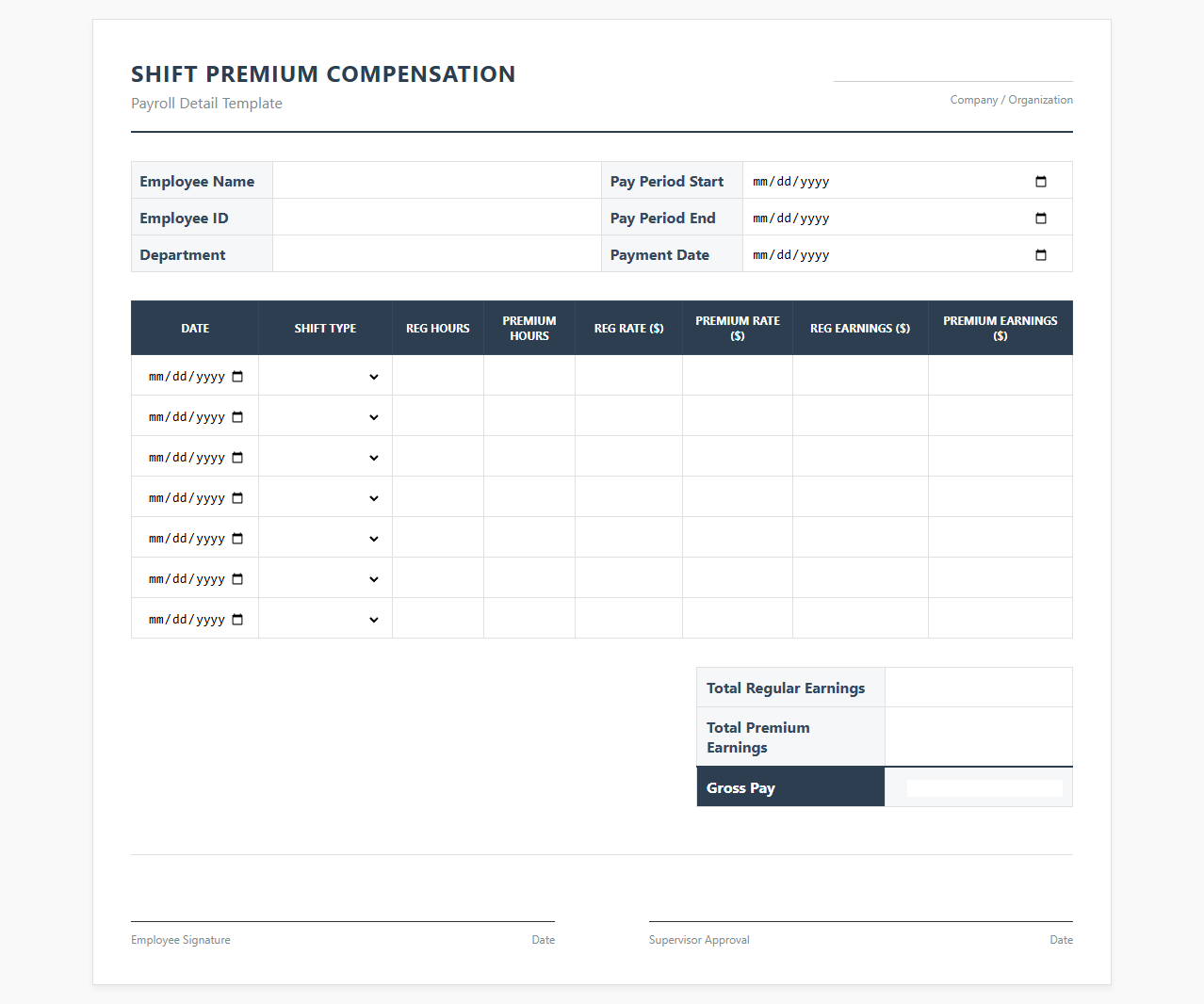Expand Shift Type dropdown in fifth row

tap(325, 538)
